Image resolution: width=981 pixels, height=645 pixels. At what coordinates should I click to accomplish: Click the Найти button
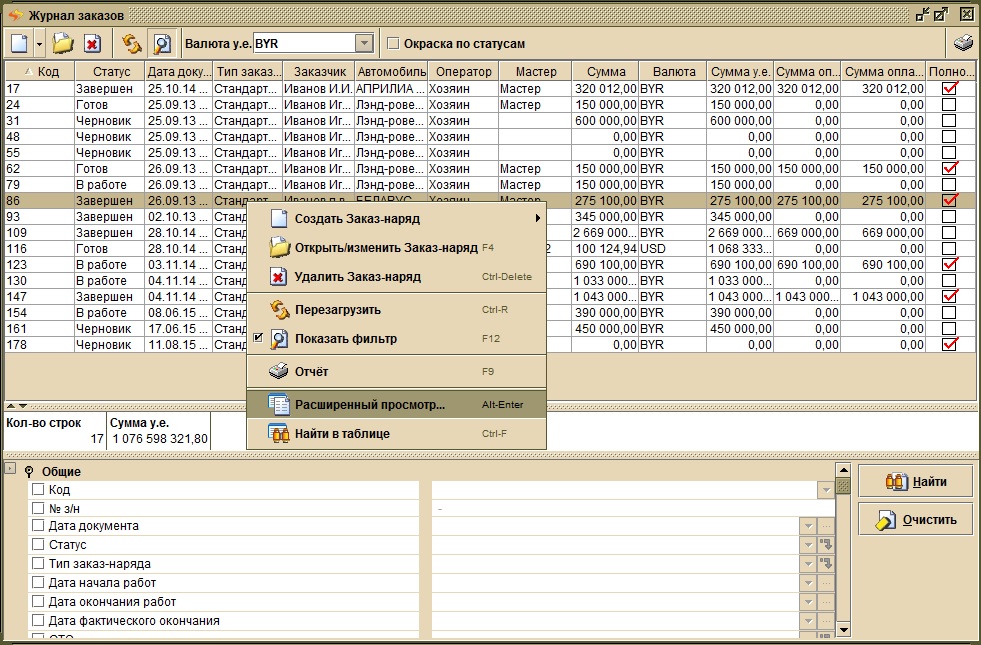[x=916, y=482]
